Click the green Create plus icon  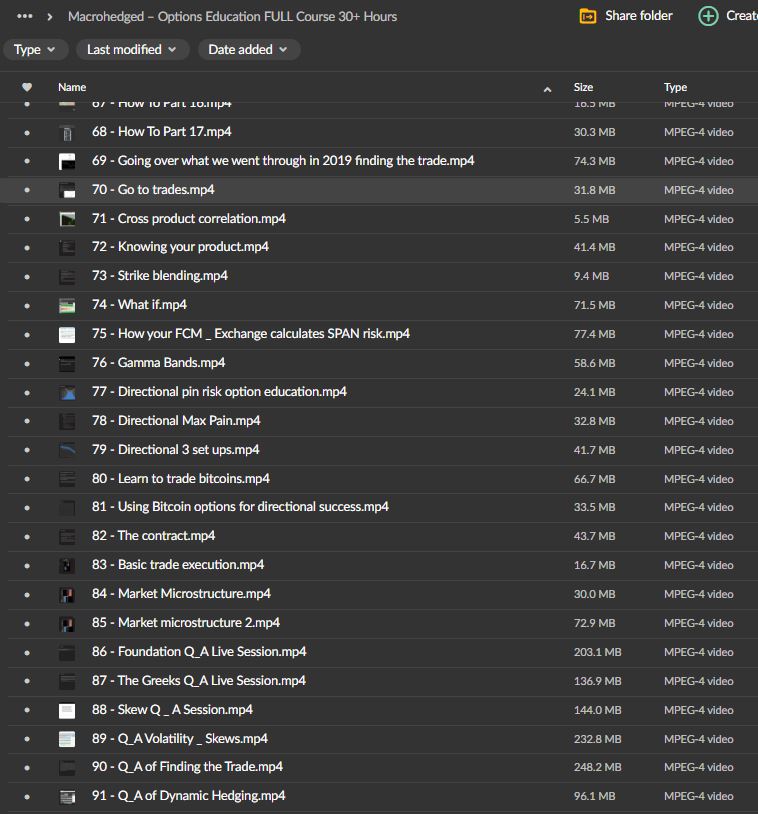coord(708,16)
